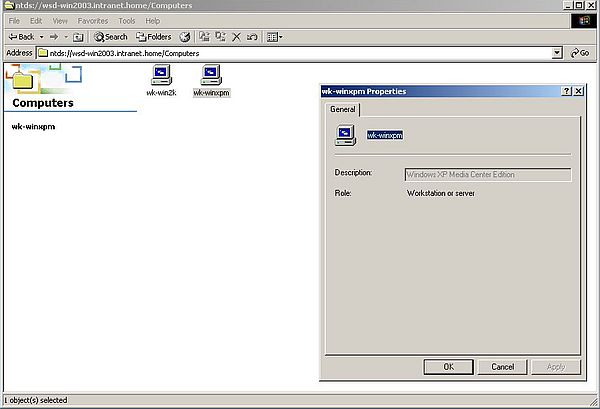Minimize the Explorer window
The width and height of the screenshot is (600, 409).
click(568, 5)
